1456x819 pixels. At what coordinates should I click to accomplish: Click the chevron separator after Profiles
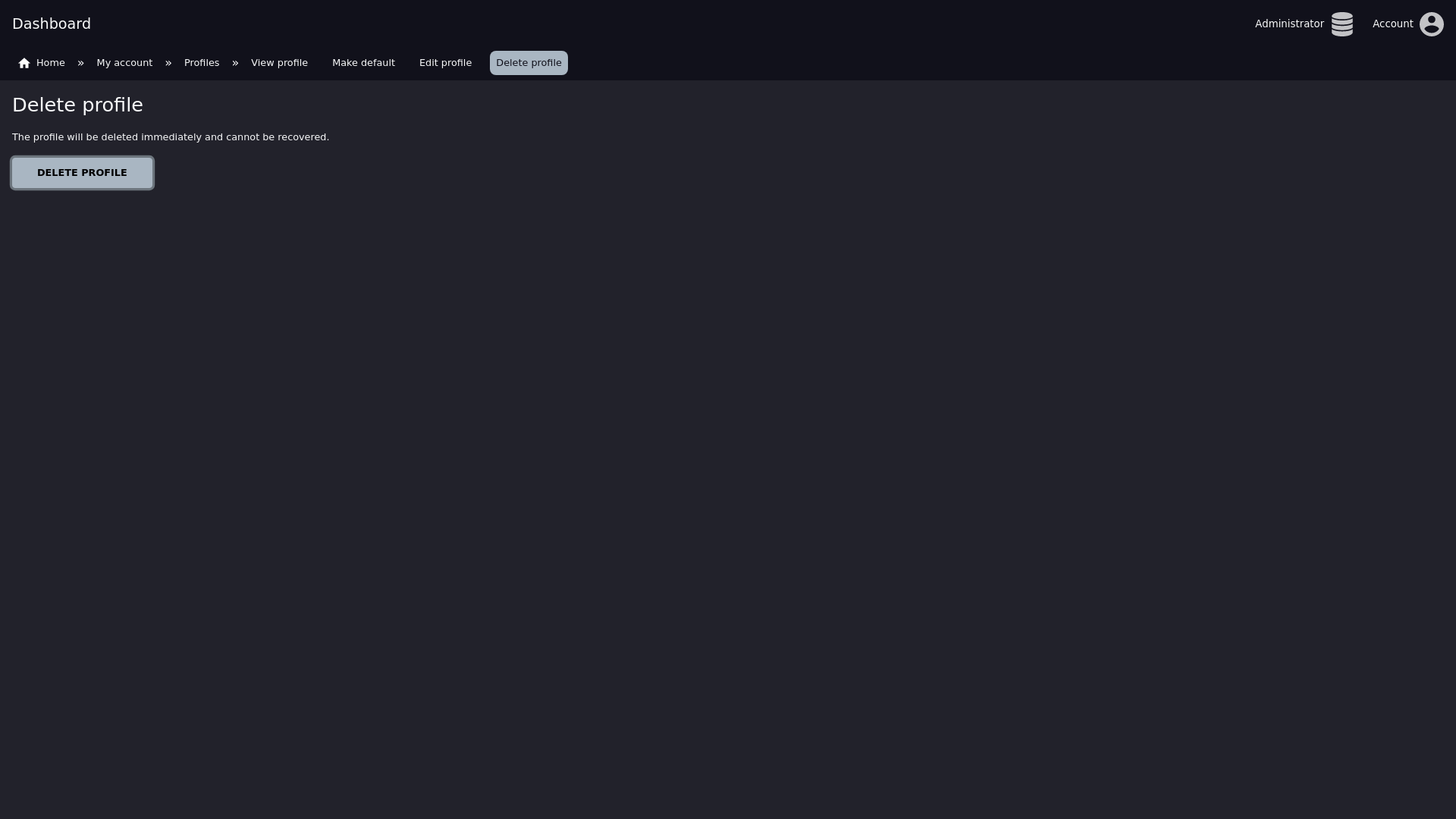[x=235, y=63]
